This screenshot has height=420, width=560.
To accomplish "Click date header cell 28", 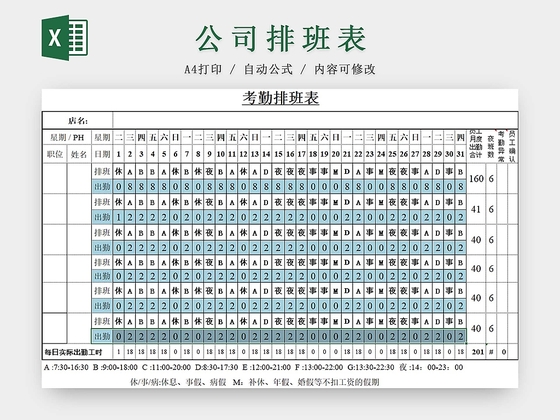I will [426, 154].
